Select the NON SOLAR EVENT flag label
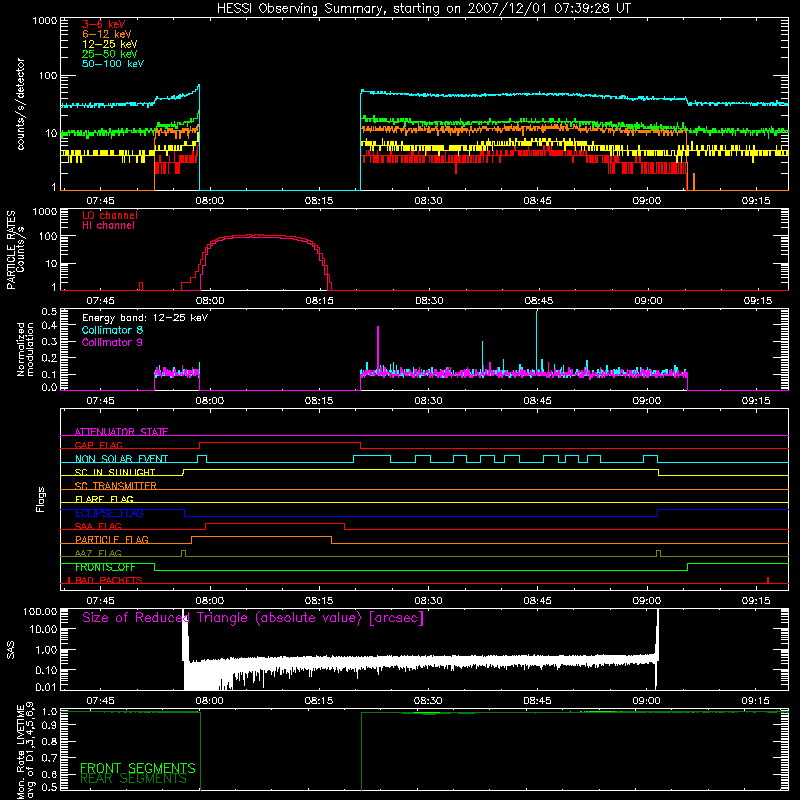The width and height of the screenshot is (800, 800). [x=121, y=459]
